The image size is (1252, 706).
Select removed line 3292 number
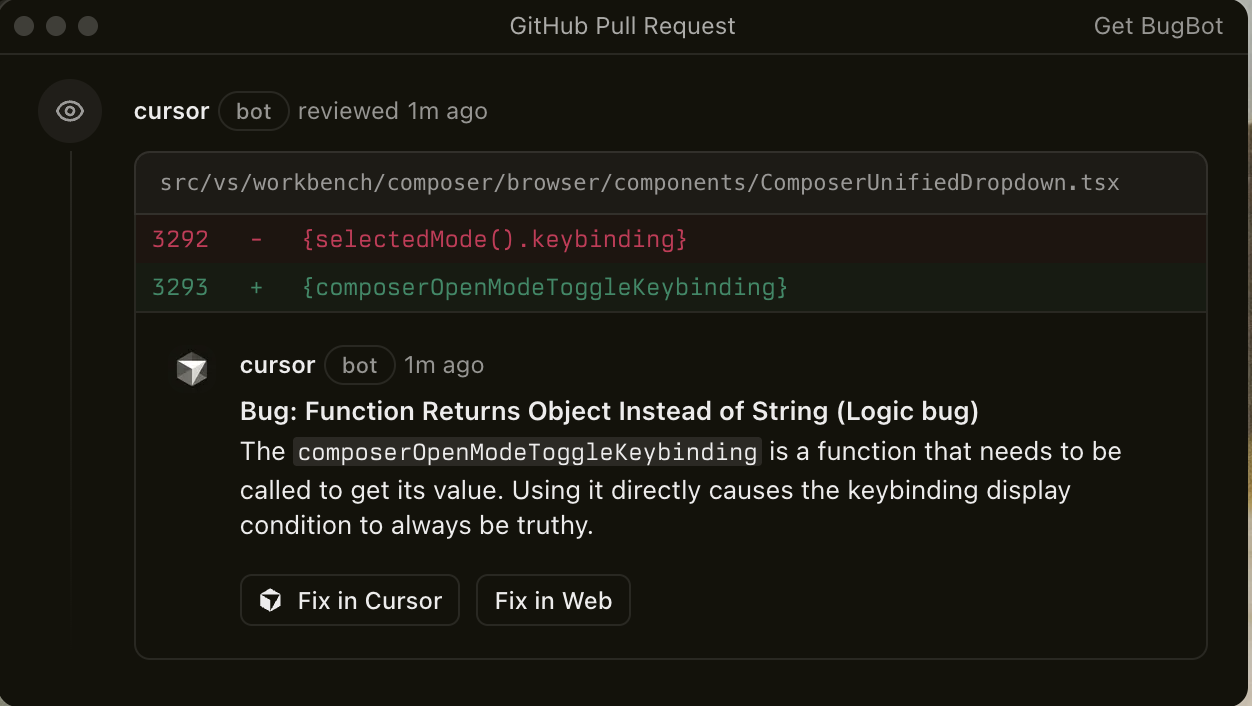[x=180, y=239]
